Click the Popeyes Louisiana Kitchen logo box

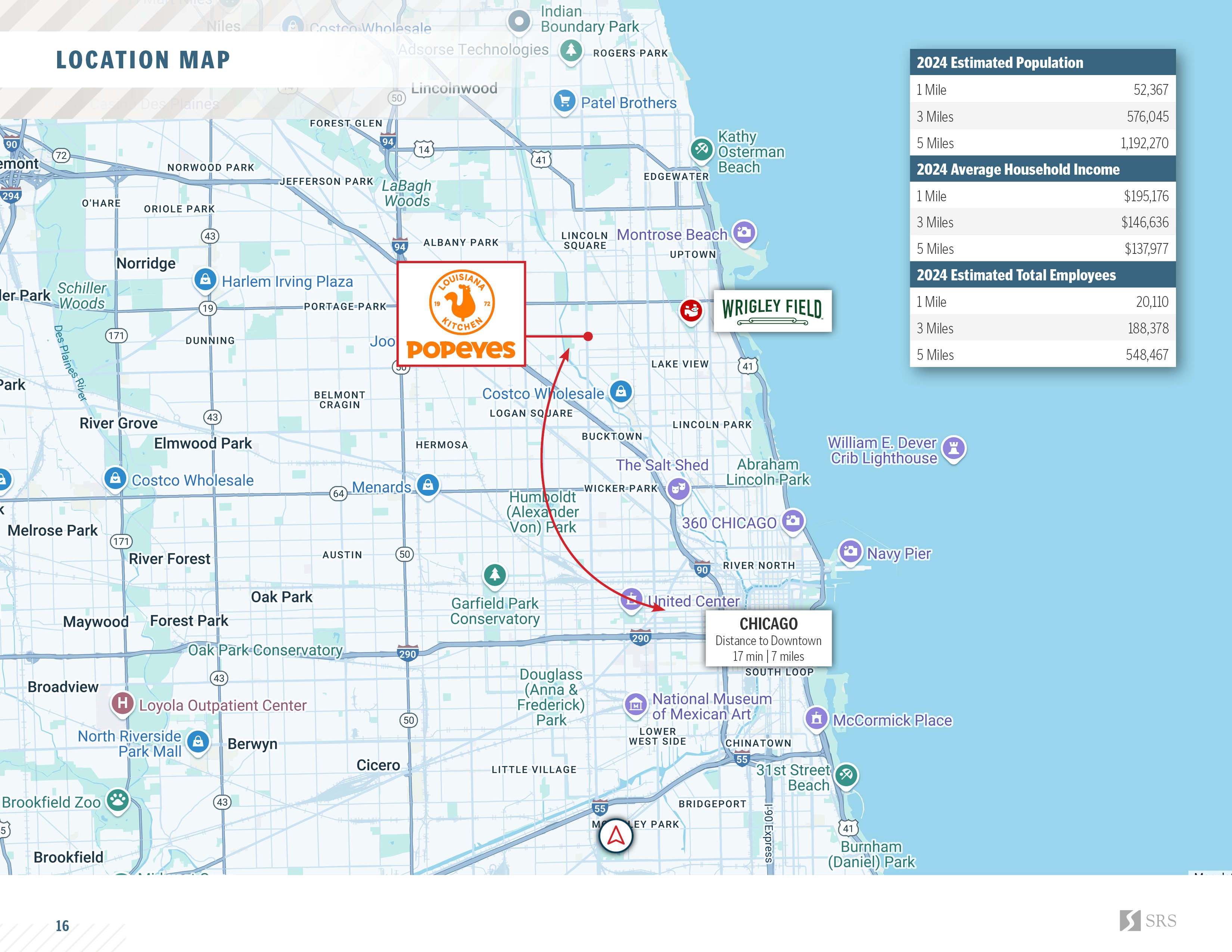(x=461, y=314)
